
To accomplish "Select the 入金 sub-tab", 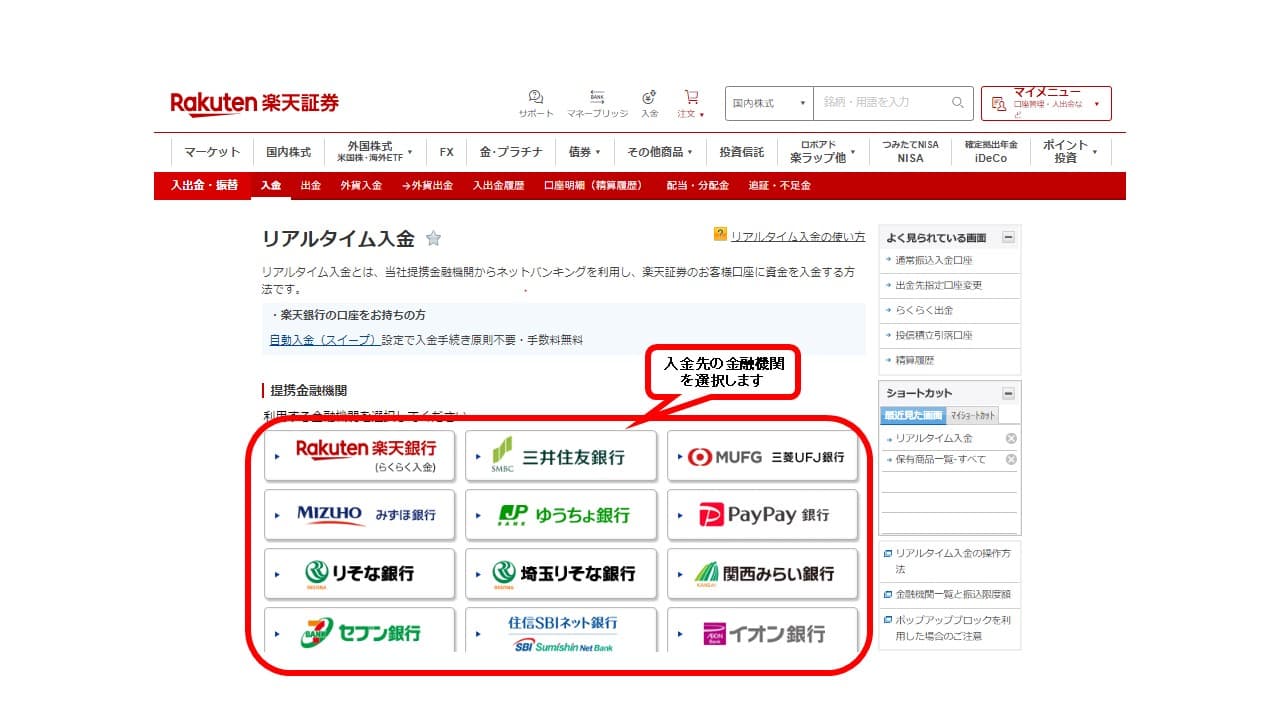I will click(271, 185).
